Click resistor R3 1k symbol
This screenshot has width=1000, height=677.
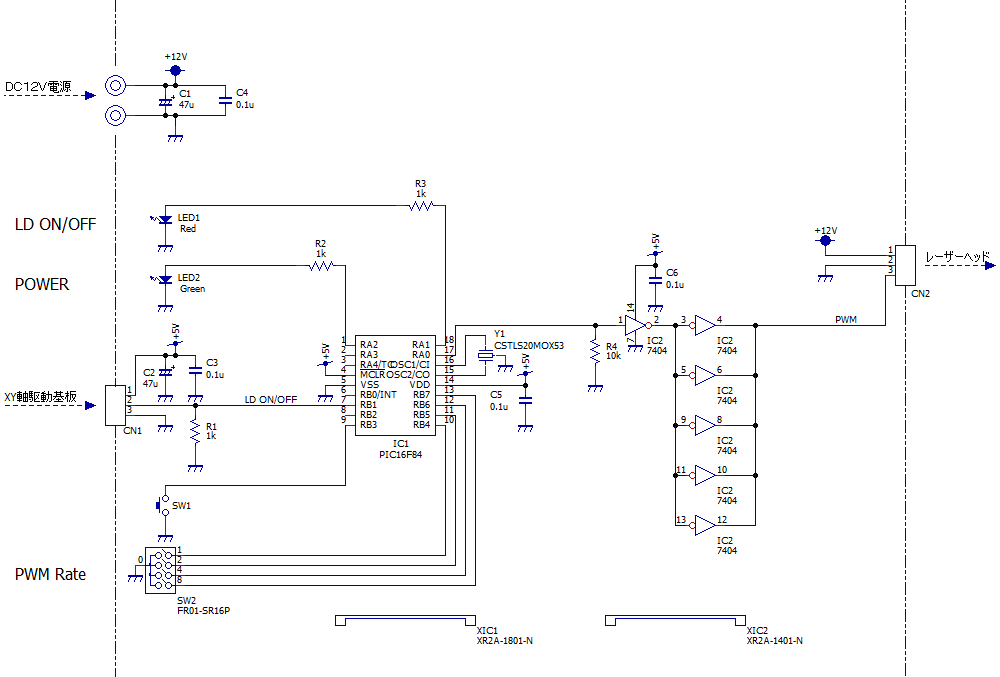[x=421, y=206]
